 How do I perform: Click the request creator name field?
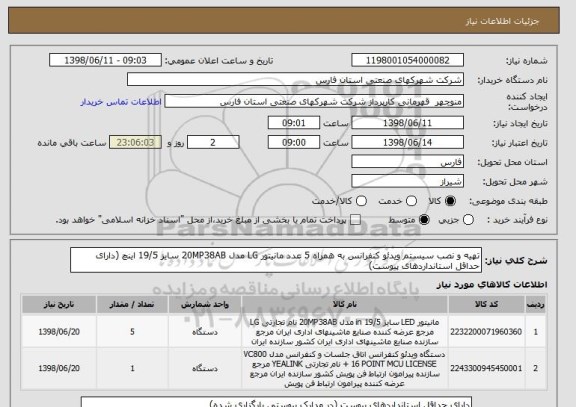[x=314, y=101]
